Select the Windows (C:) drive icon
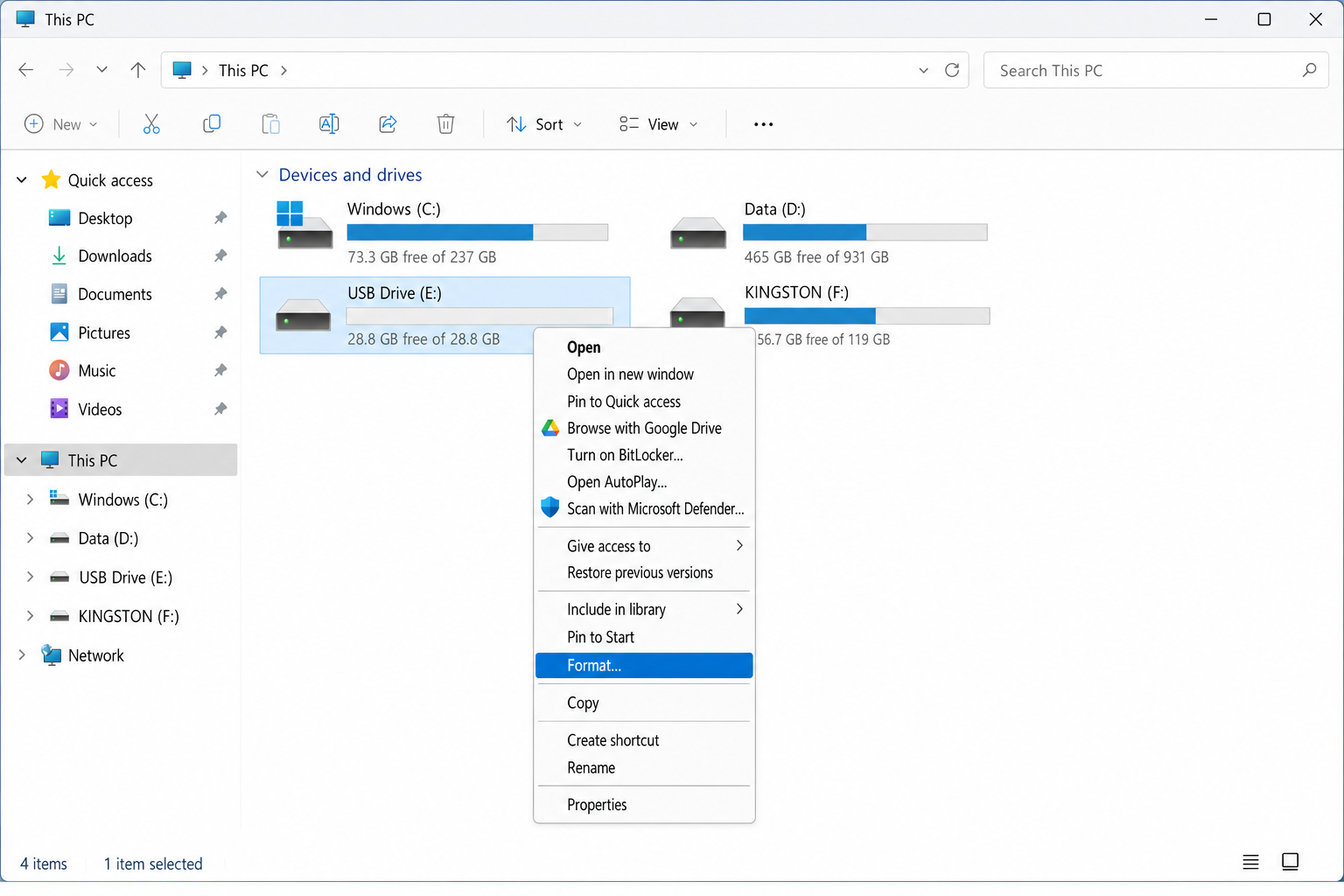This screenshot has height=896, width=1344. (x=304, y=225)
